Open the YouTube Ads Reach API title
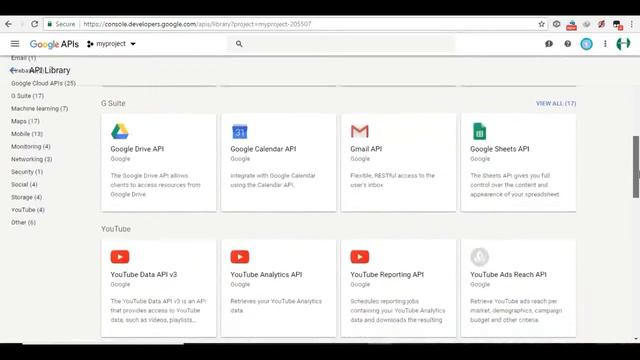640x360 pixels. tap(508, 275)
